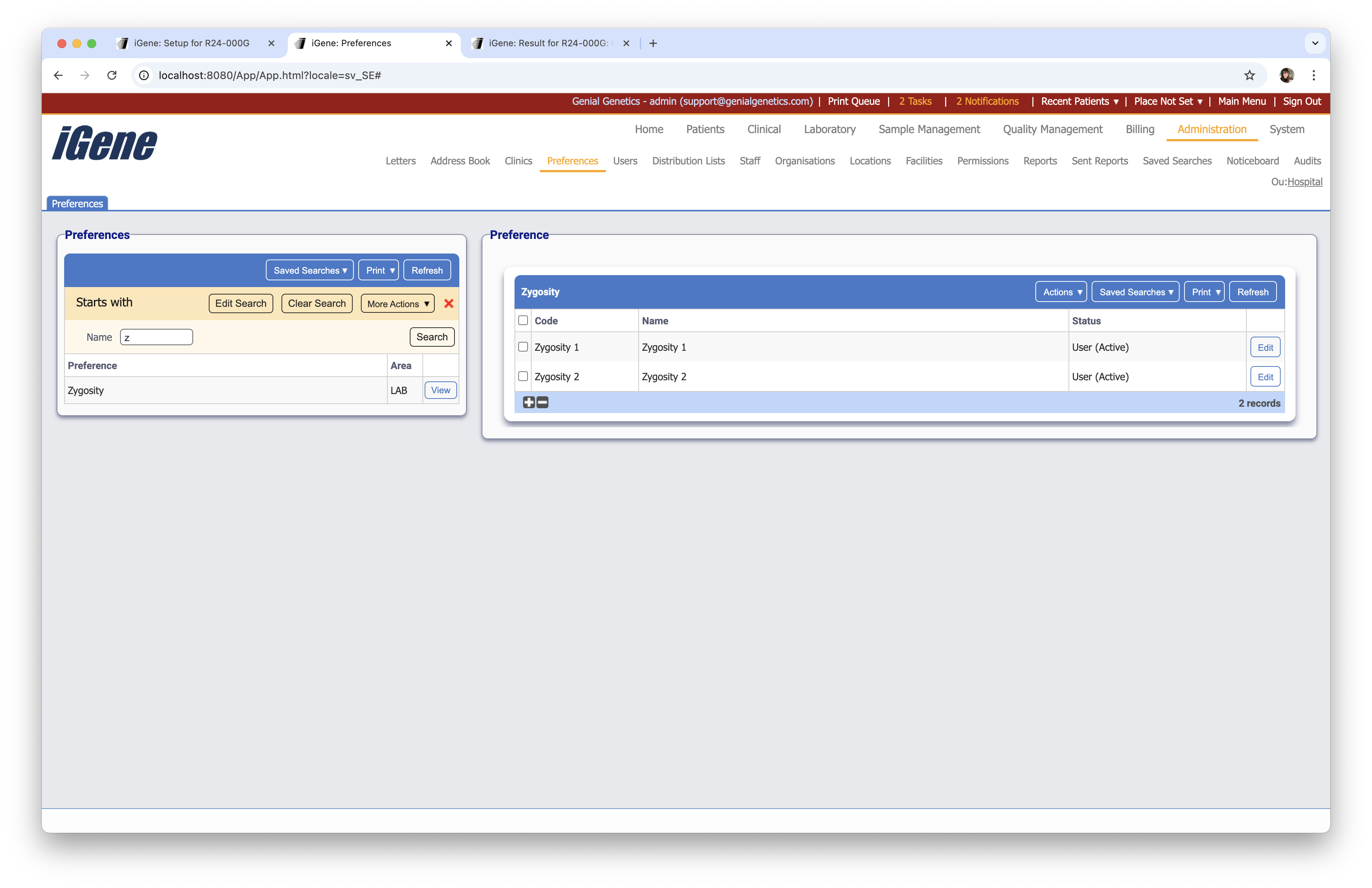Open the Laboratory main menu
This screenshot has width=1372, height=888.
(830, 130)
